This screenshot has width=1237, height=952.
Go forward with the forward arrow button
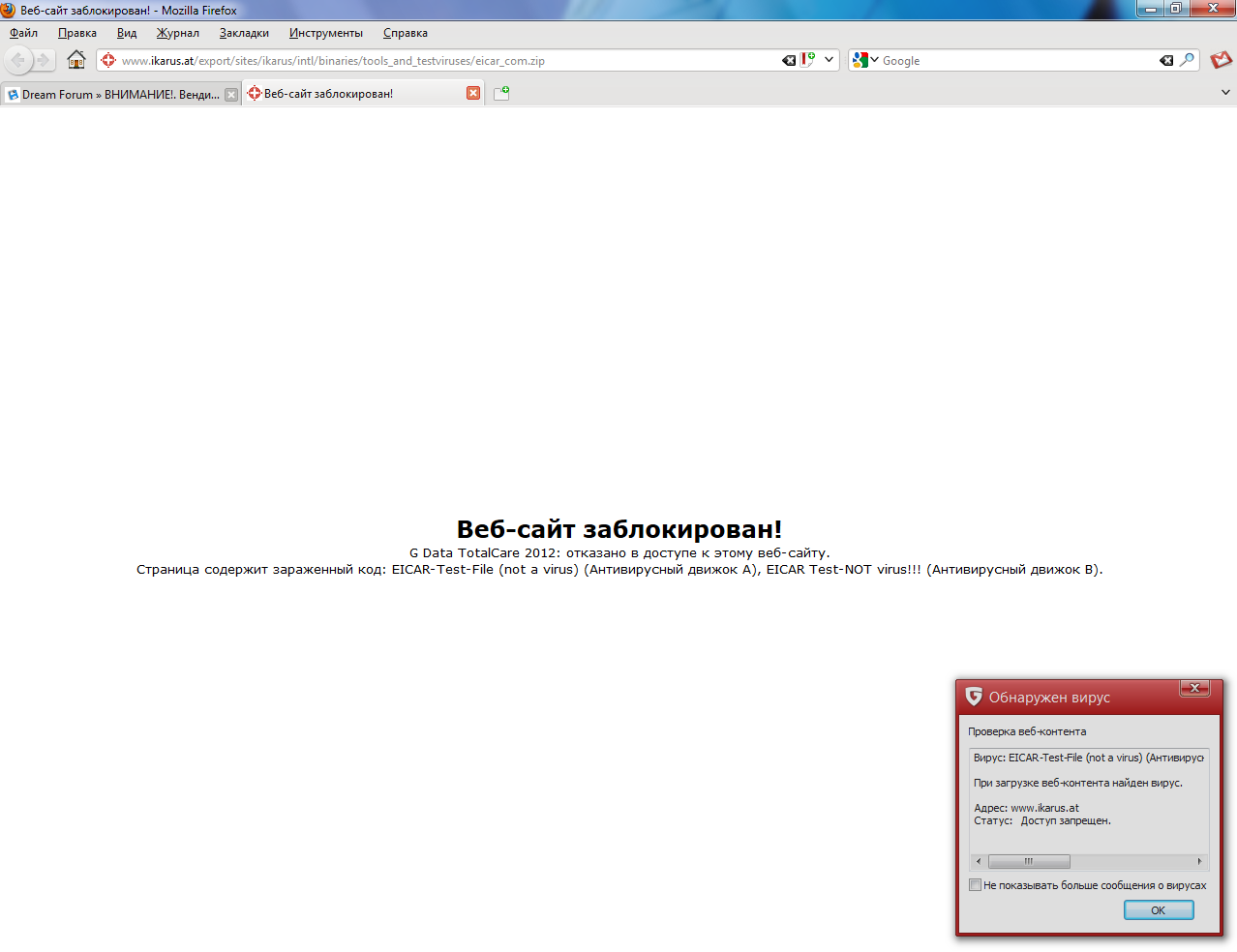point(44,60)
